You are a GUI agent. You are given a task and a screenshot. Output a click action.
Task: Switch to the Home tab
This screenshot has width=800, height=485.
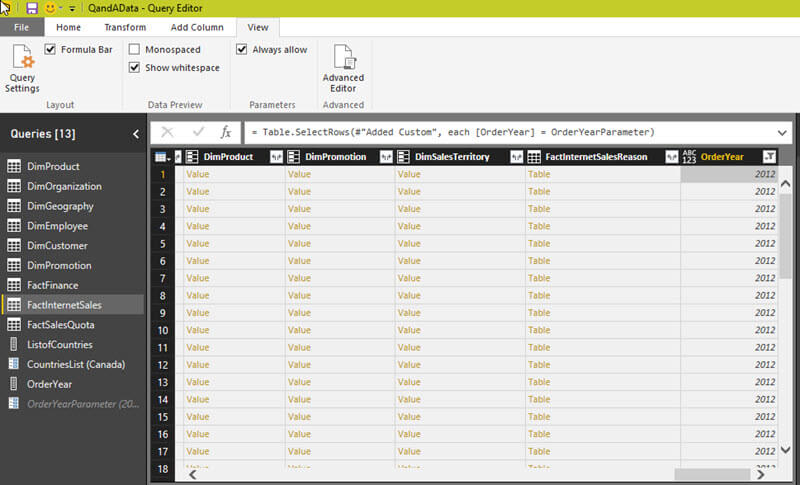click(68, 28)
